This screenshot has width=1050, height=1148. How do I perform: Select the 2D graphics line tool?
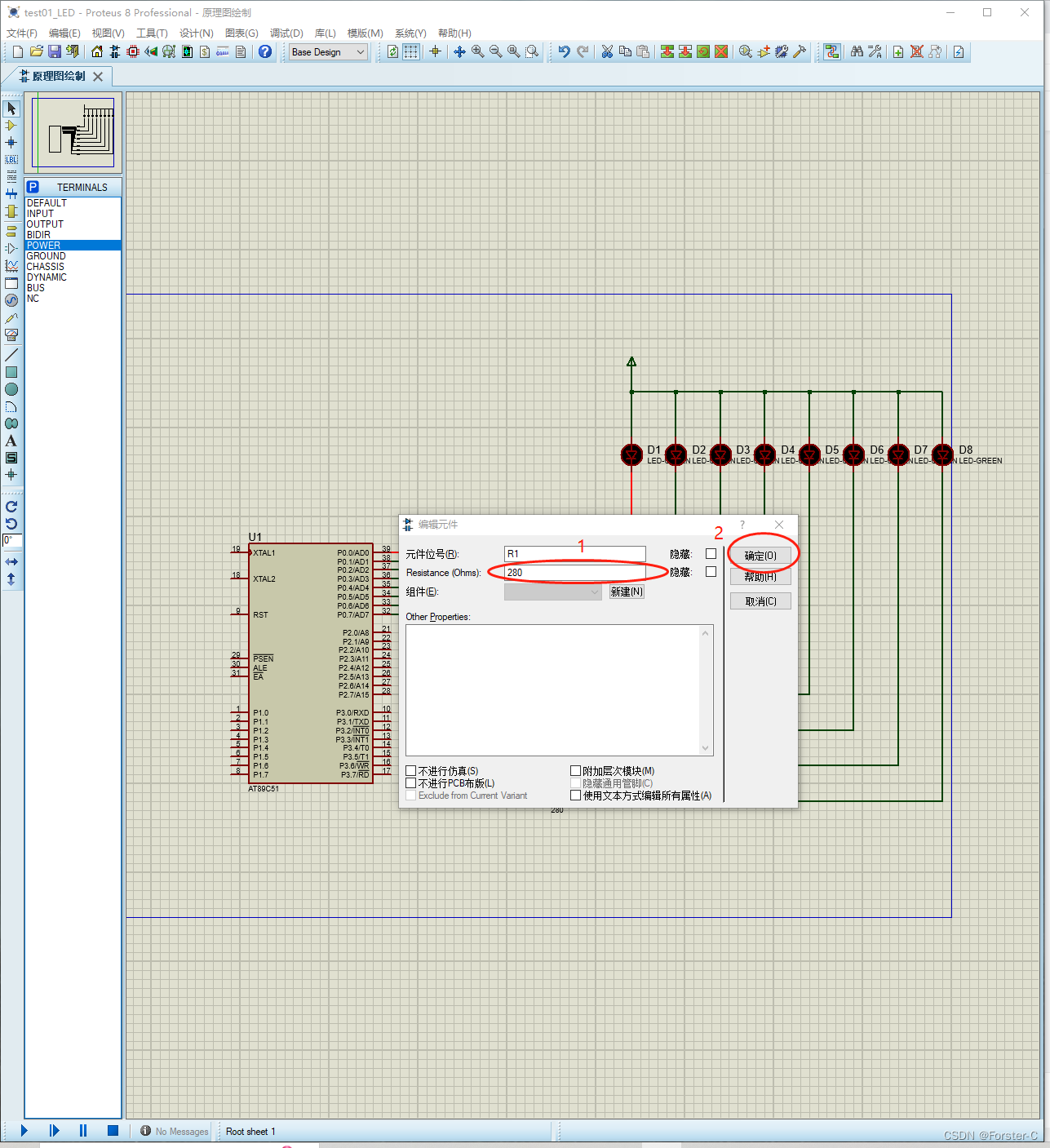click(11, 355)
